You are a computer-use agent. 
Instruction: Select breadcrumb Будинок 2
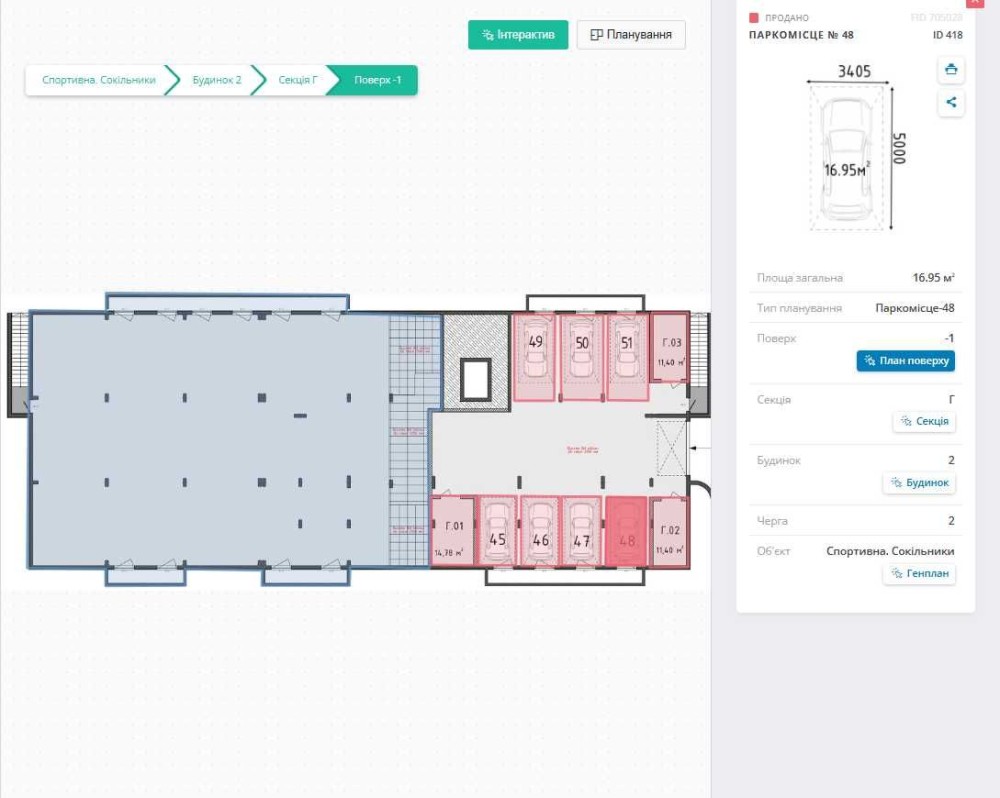click(217, 80)
